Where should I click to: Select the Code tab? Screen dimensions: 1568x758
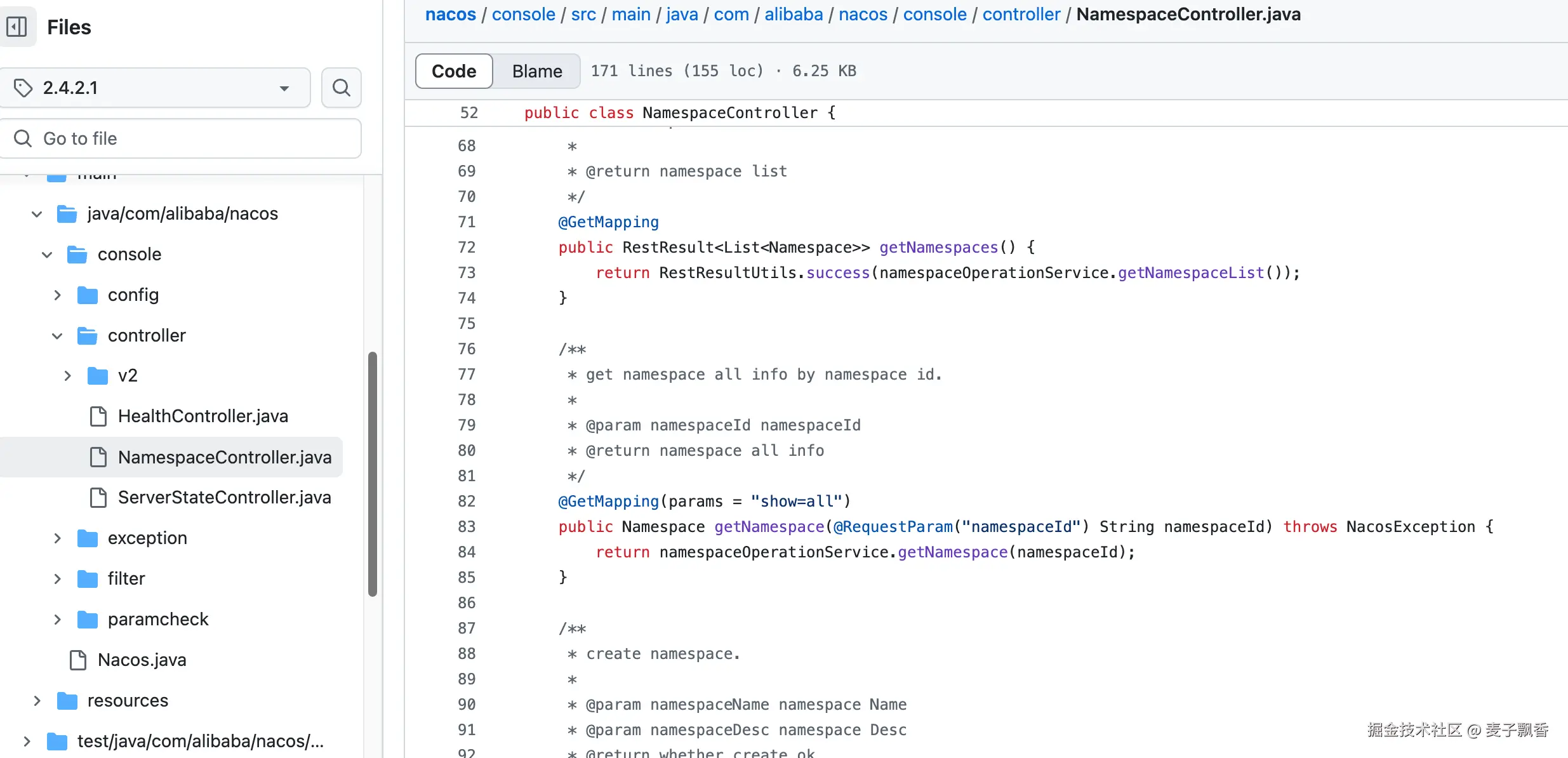[454, 71]
